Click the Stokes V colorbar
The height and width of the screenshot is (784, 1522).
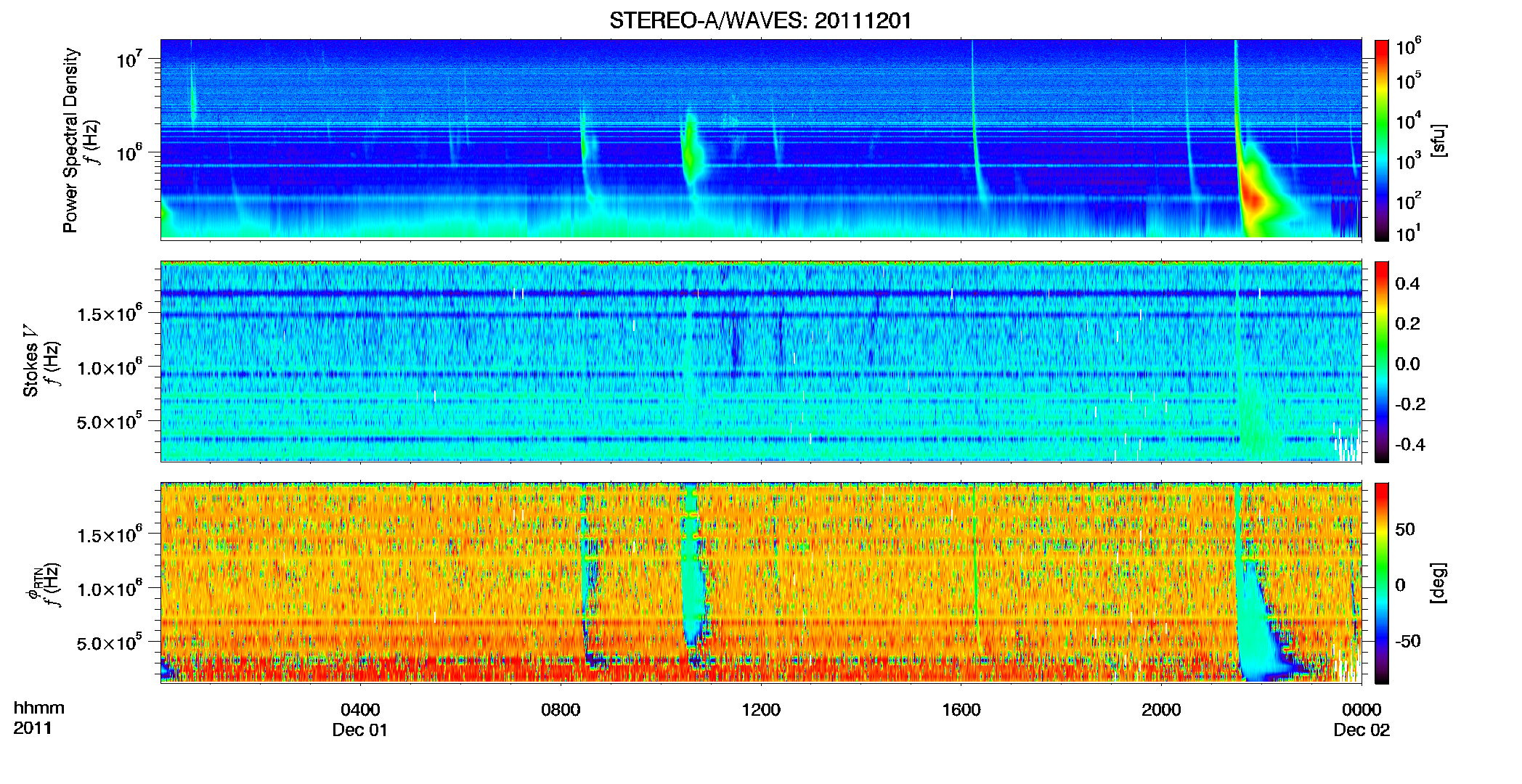pos(1382,362)
